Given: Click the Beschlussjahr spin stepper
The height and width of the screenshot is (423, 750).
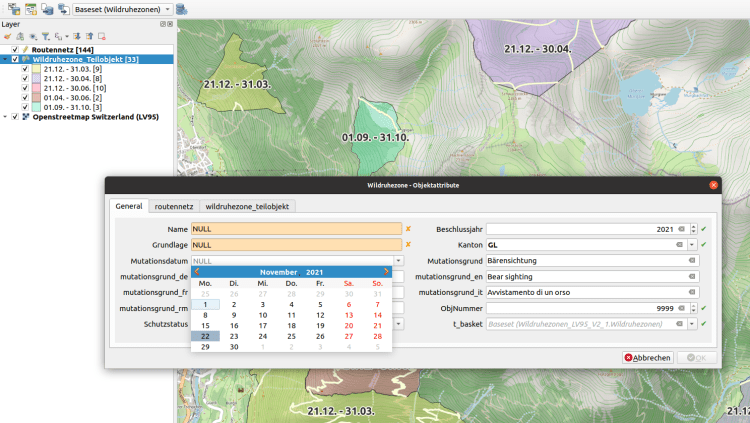Looking at the screenshot, I should 694,229.
